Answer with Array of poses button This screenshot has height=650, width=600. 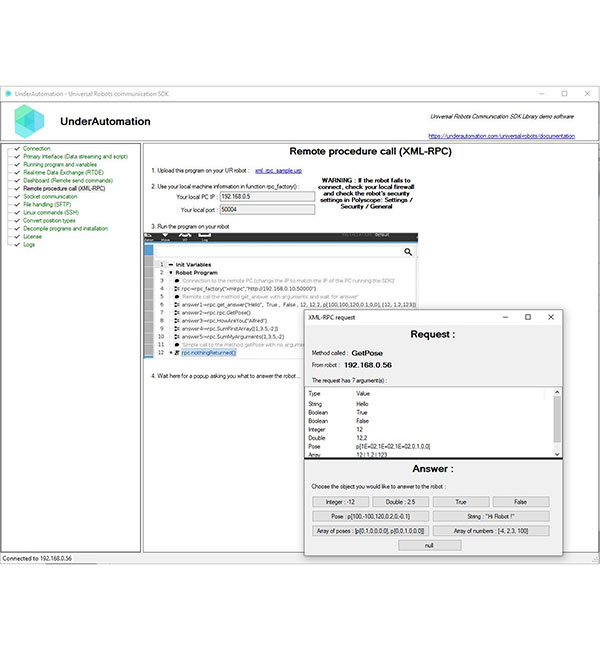(x=370, y=531)
